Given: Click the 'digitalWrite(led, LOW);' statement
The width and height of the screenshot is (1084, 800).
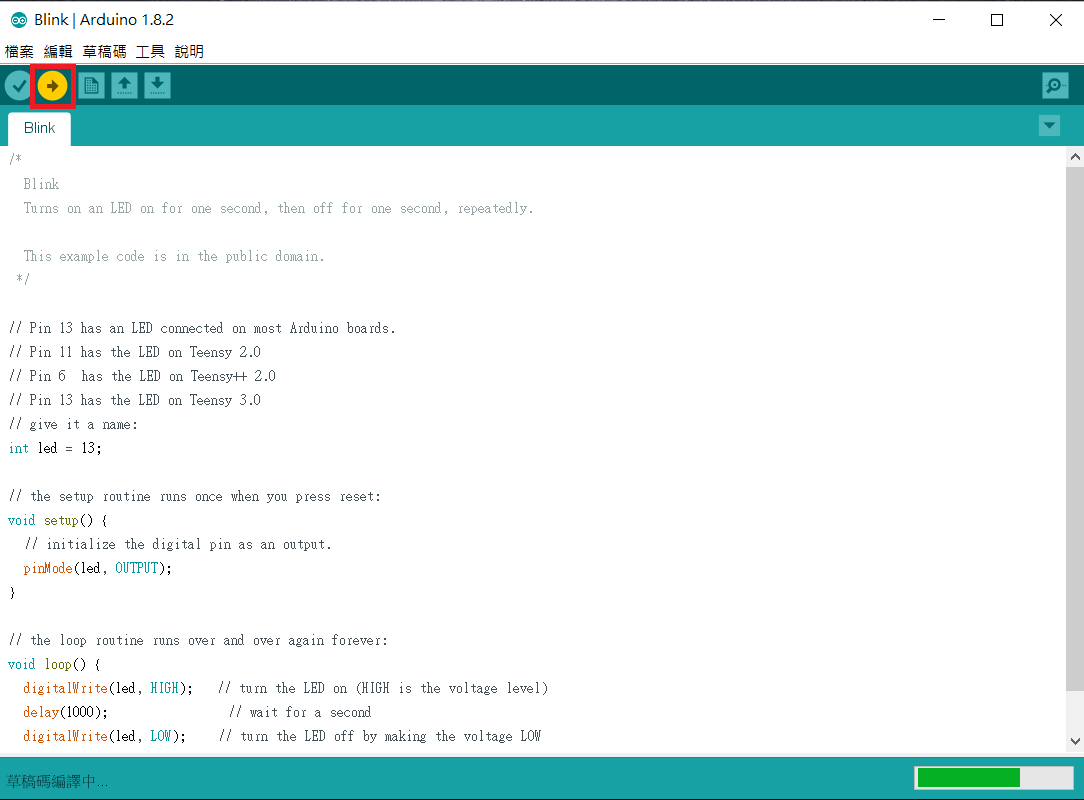Looking at the screenshot, I should (x=104, y=736).
